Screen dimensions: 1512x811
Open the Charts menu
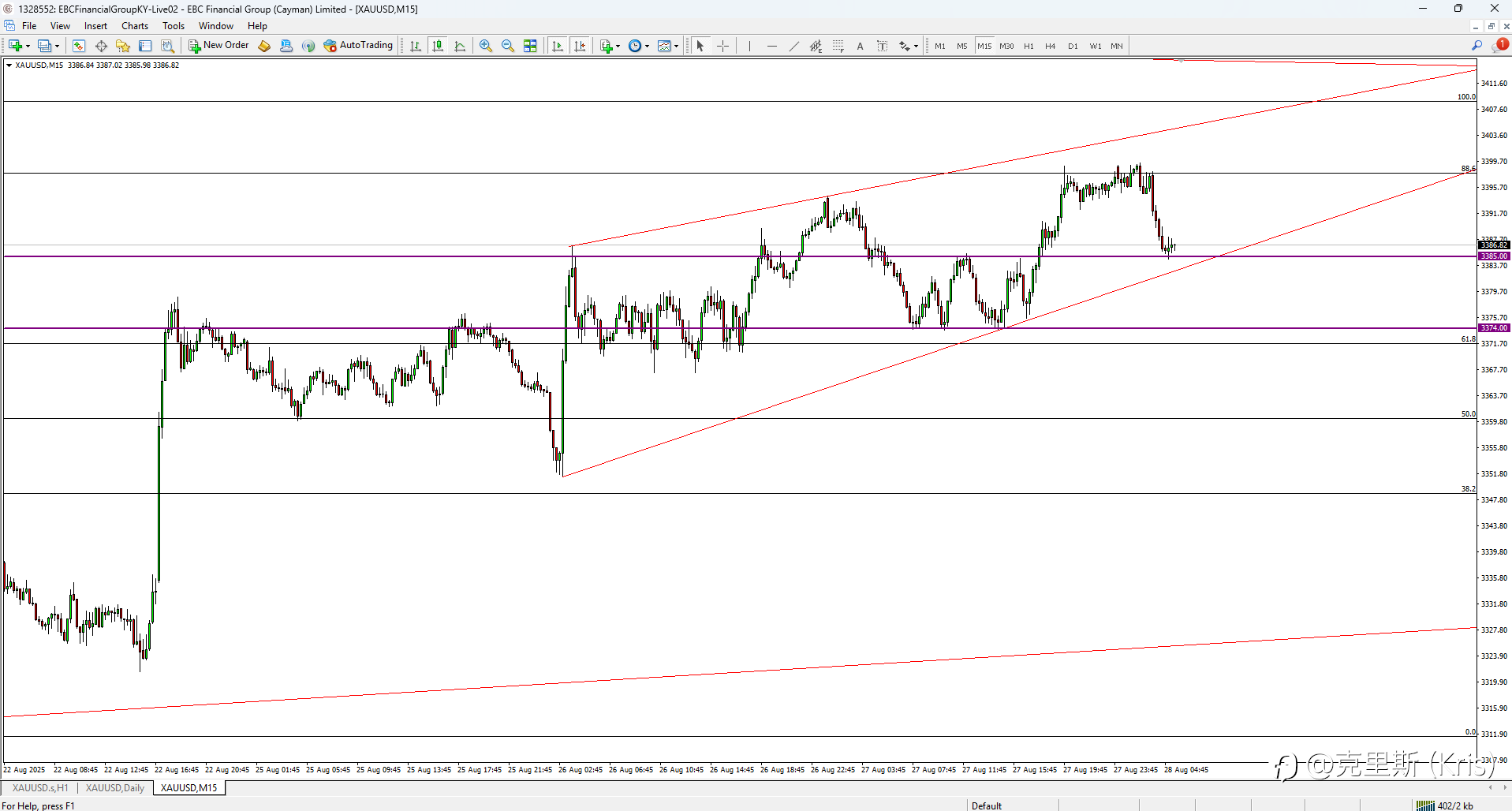[x=135, y=26]
